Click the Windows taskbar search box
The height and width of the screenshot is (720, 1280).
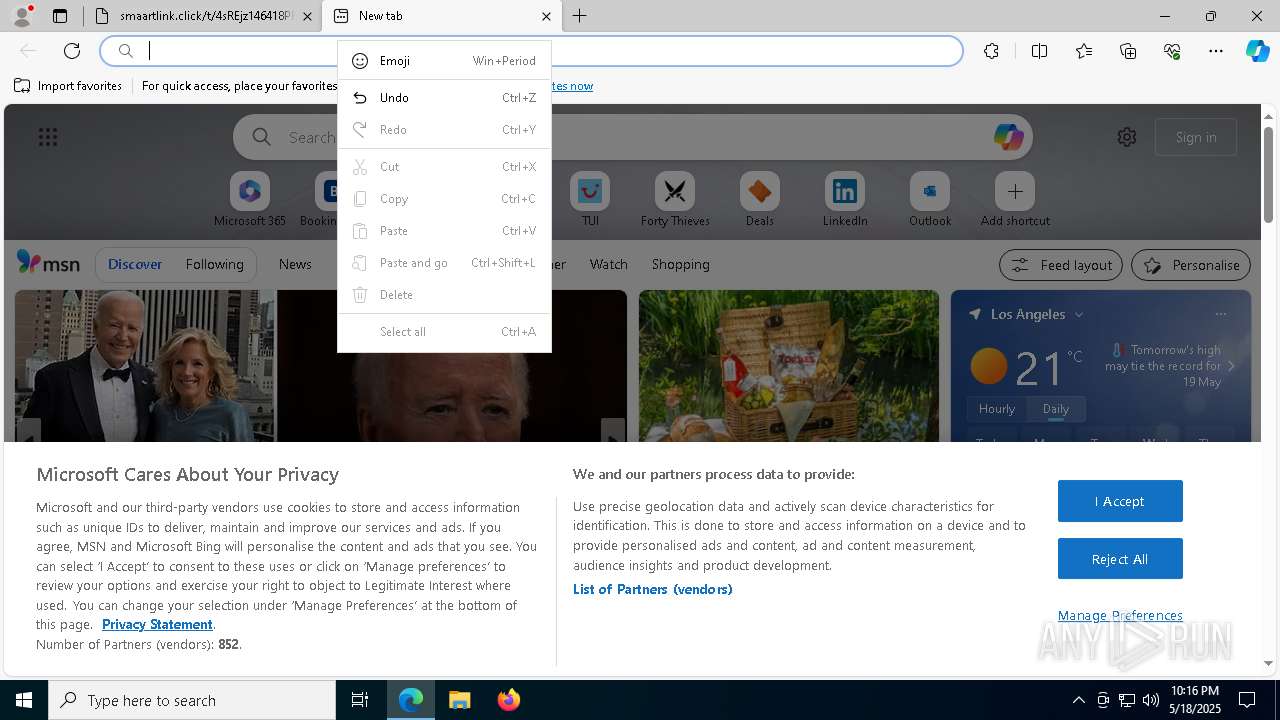click(192, 700)
